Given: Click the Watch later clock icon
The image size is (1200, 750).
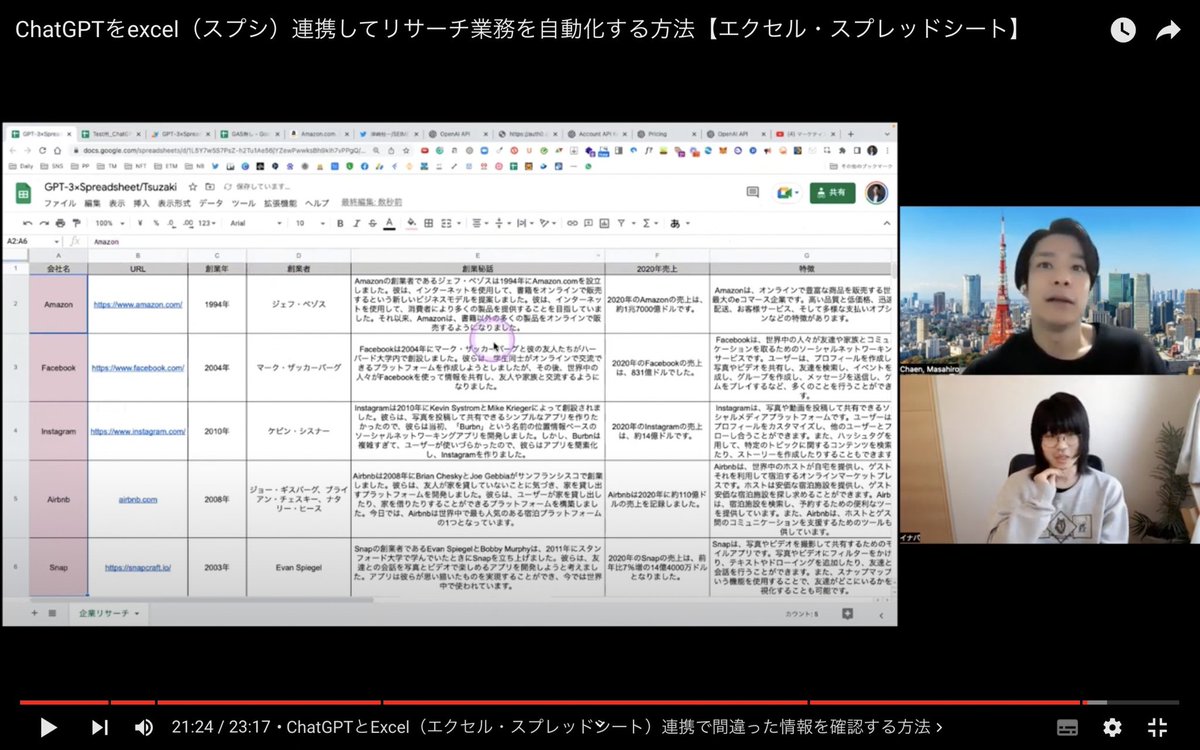Looking at the screenshot, I should (x=1123, y=31).
